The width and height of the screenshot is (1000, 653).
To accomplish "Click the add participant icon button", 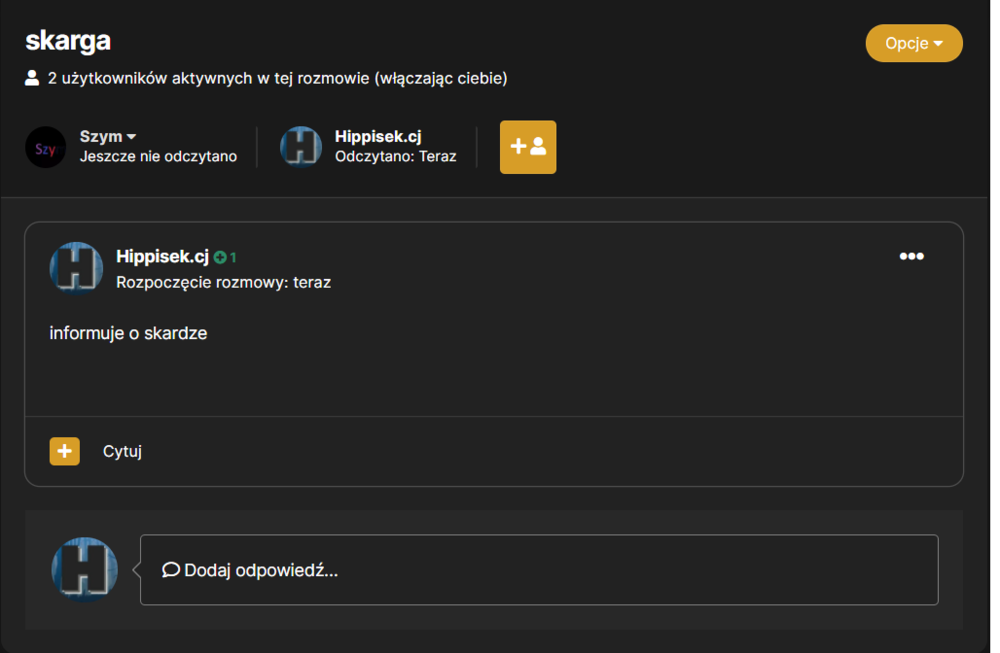I will [527, 147].
